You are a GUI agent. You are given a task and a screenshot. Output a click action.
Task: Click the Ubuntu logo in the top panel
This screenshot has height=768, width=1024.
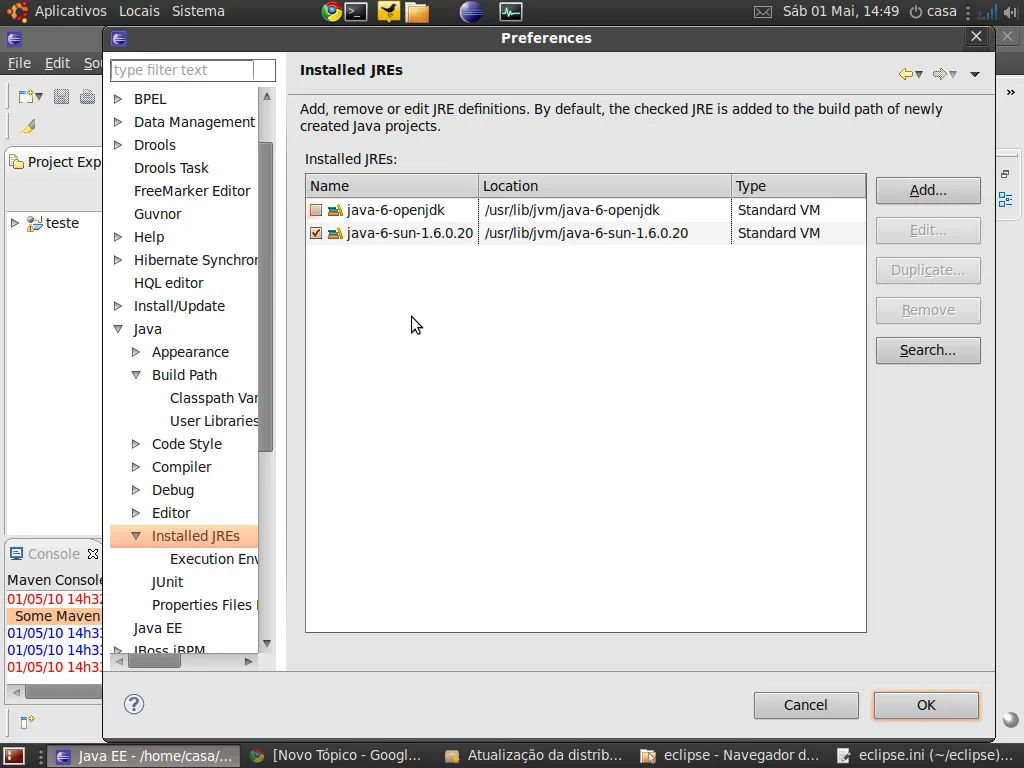click(17, 11)
